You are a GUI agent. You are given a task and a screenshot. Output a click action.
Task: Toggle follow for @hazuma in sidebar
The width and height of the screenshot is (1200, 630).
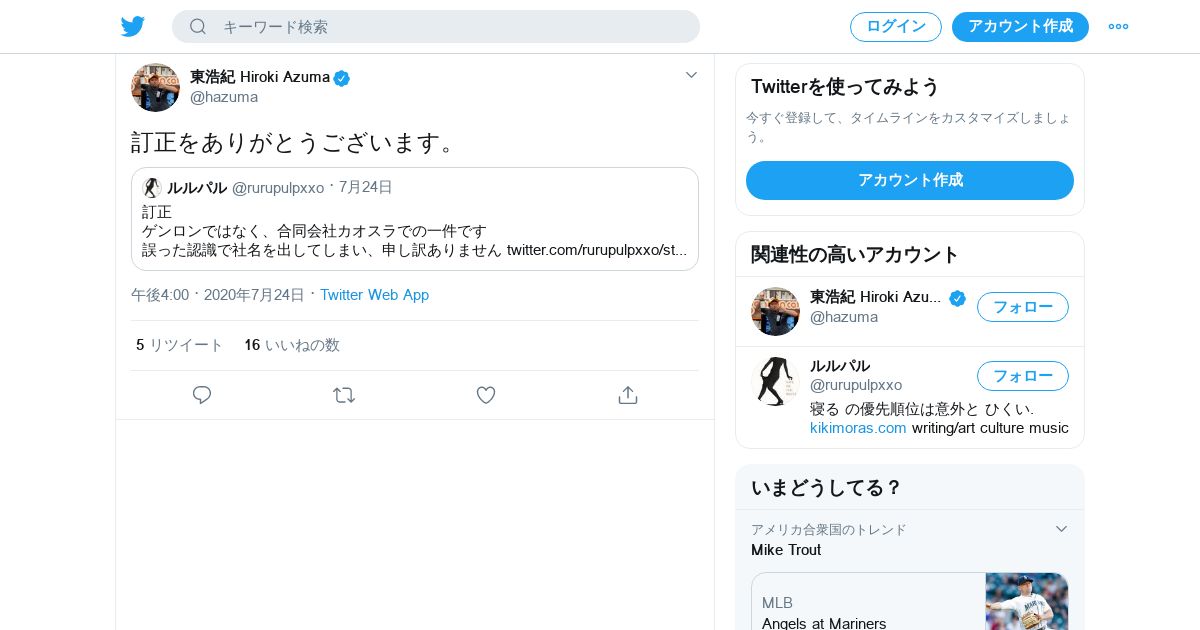click(1022, 307)
